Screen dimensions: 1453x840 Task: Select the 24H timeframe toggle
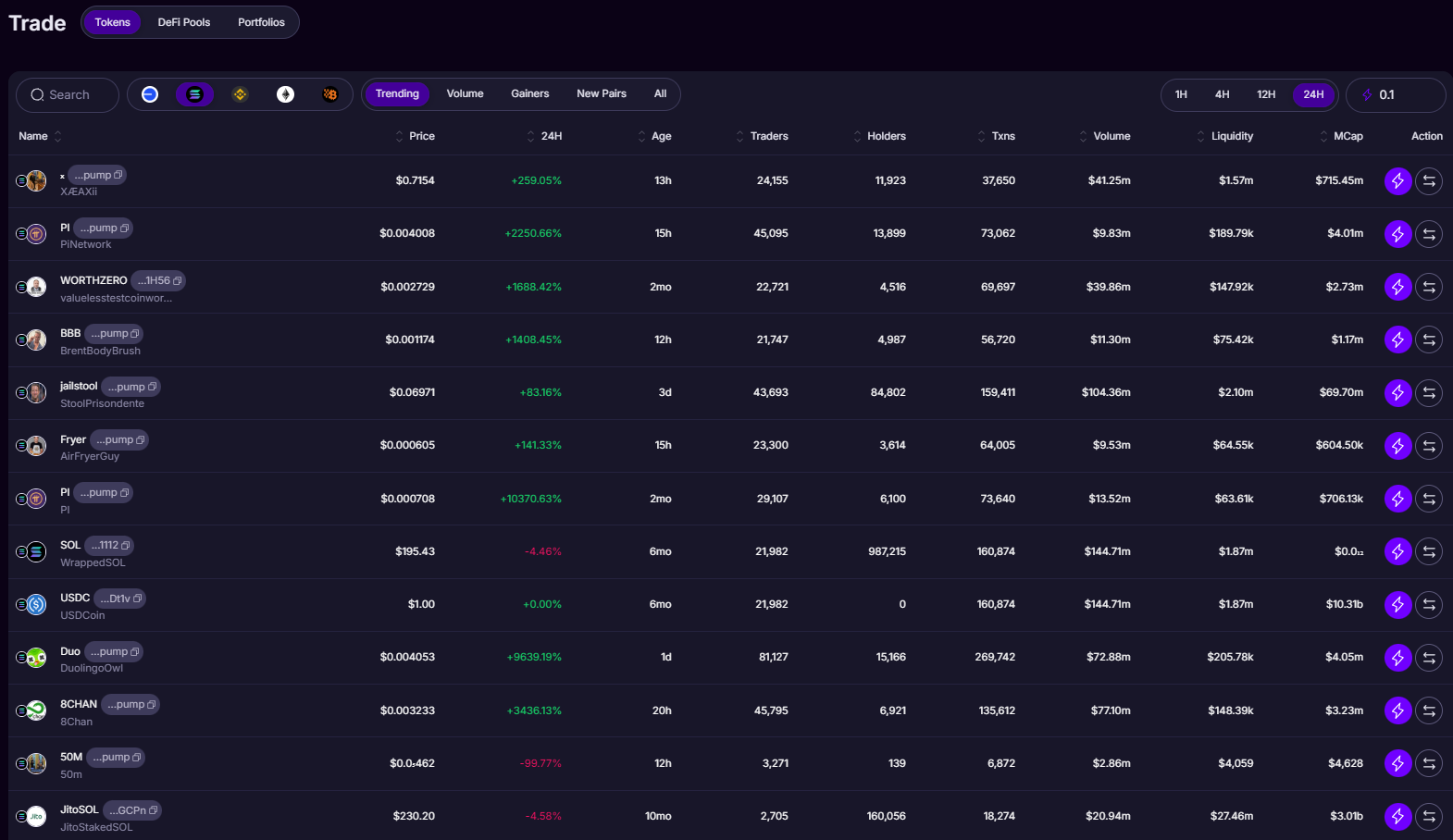pos(1313,94)
